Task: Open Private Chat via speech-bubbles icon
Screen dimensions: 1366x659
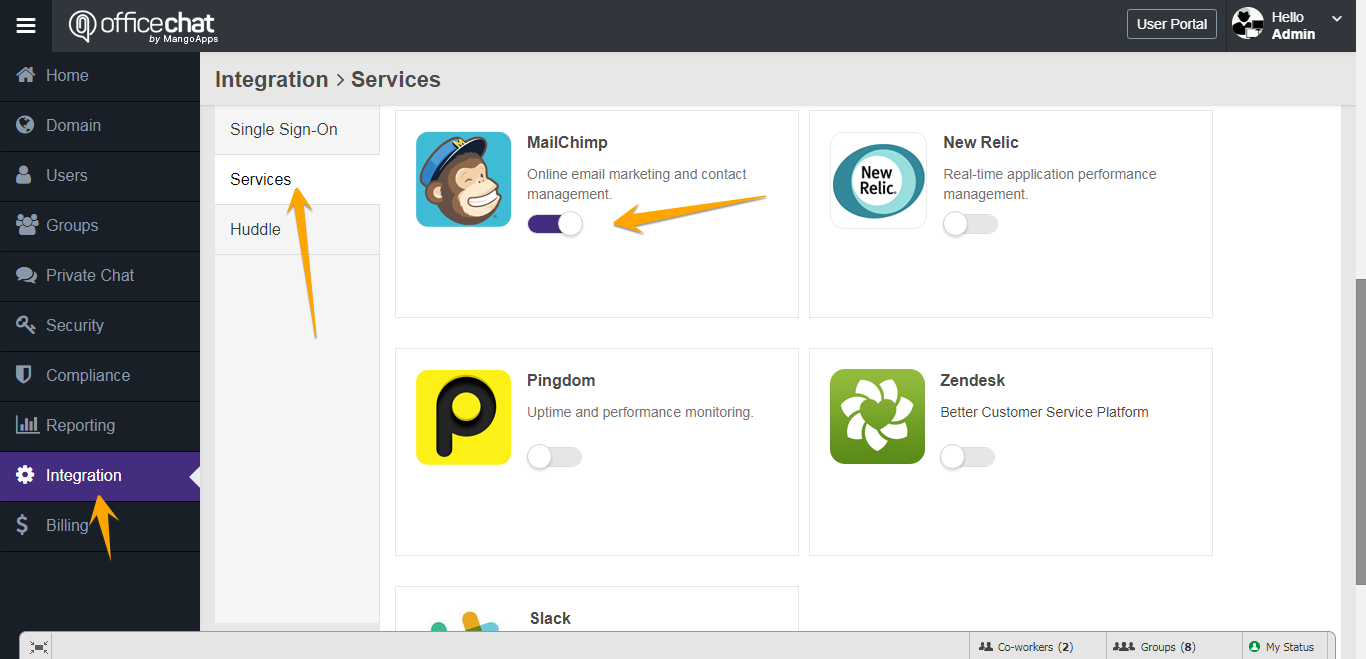Action: point(27,275)
